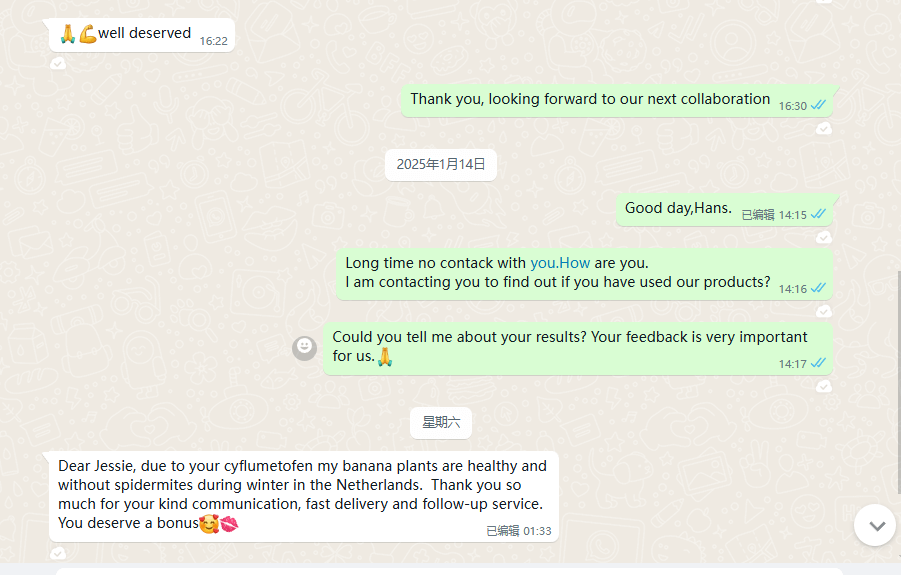Click read ticks on the 14:16 message
The width and height of the screenshot is (901, 575).
(x=818, y=288)
